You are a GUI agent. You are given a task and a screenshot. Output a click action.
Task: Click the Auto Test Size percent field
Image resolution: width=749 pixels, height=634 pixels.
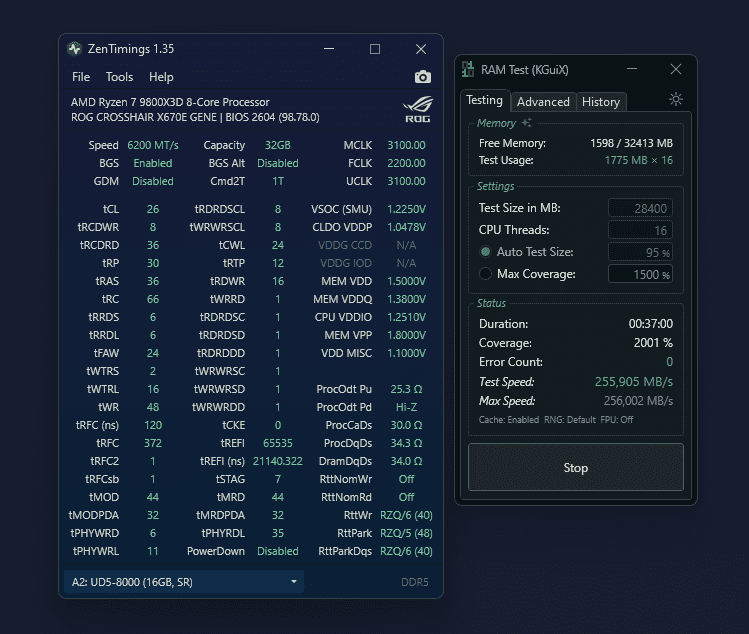tap(640, 252)
